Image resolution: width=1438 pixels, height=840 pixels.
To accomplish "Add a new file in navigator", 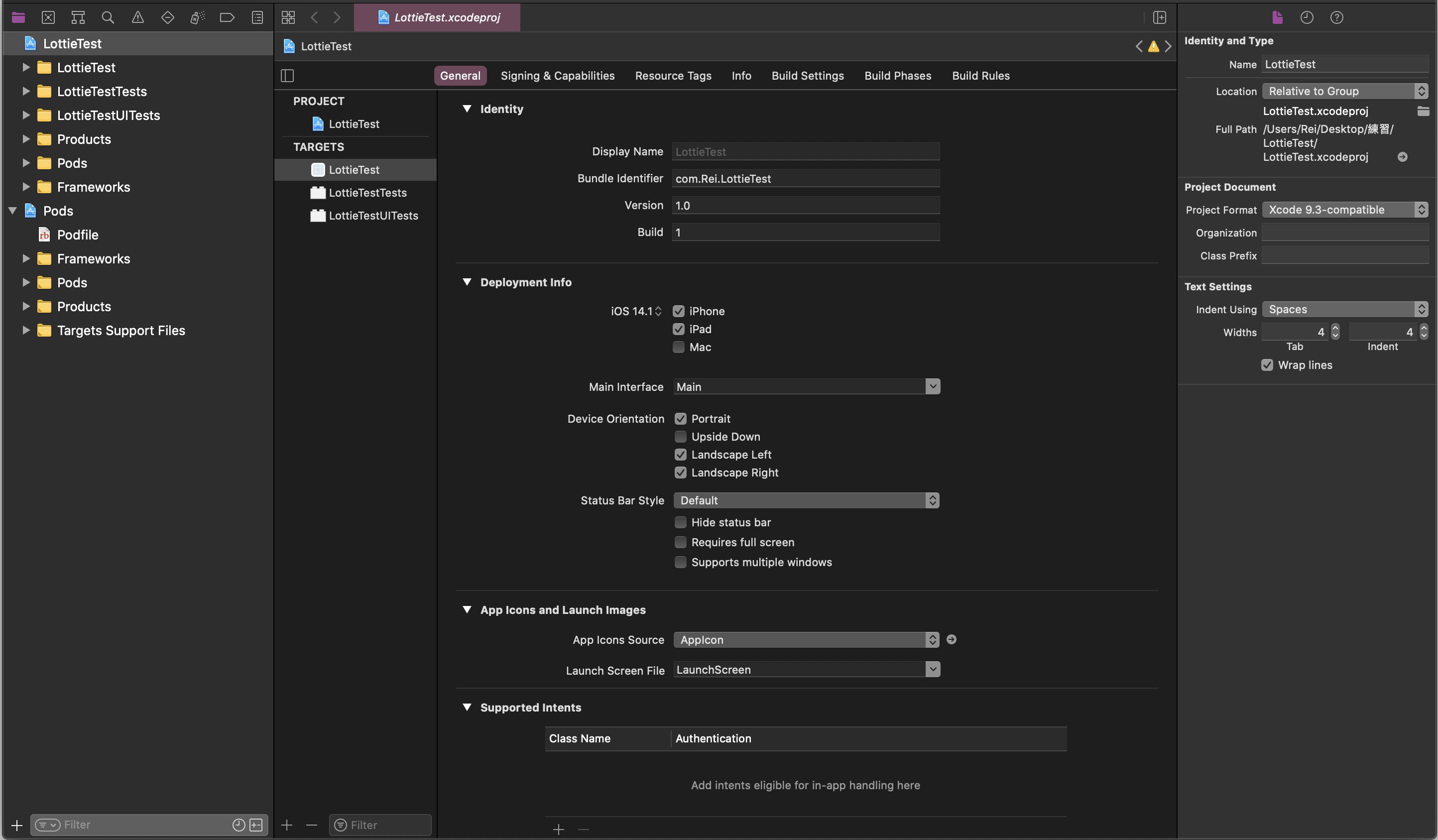I will [x=17, y=825].
